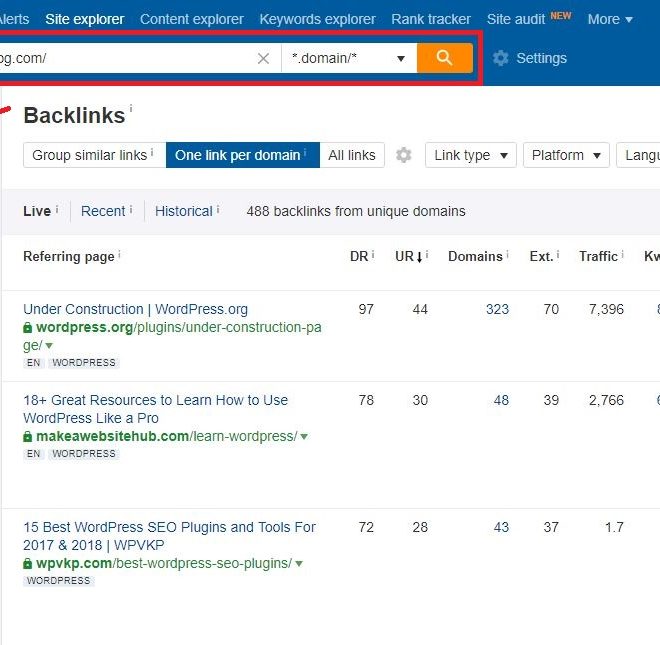Viewport: 660px width, 645px height.
Task: Expand the More menu in top navigation
Action: point(610,19)
